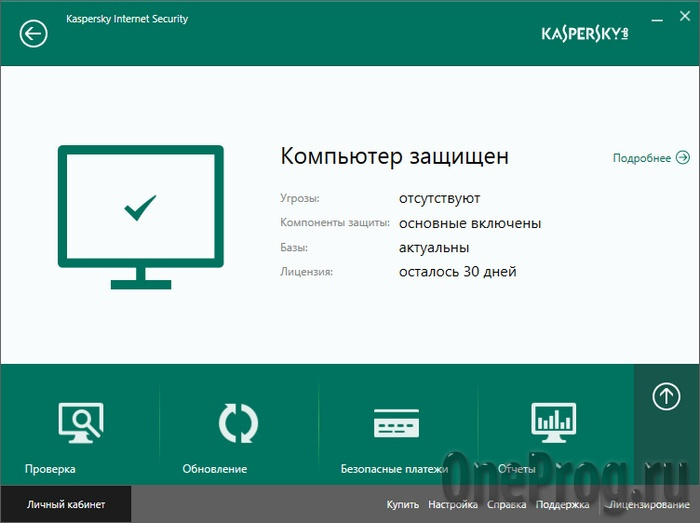Start Обновление via the circular arrows icon

[x=238, y=423]
